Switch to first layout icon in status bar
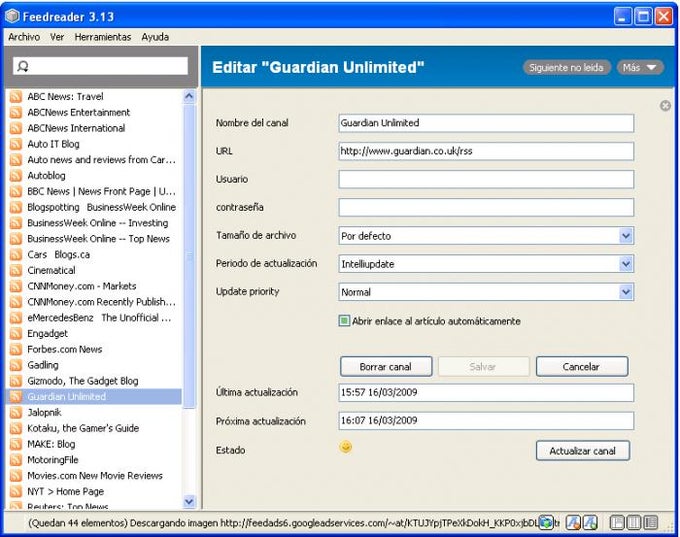This screenshot has height=537, width=680. point(617,523)
